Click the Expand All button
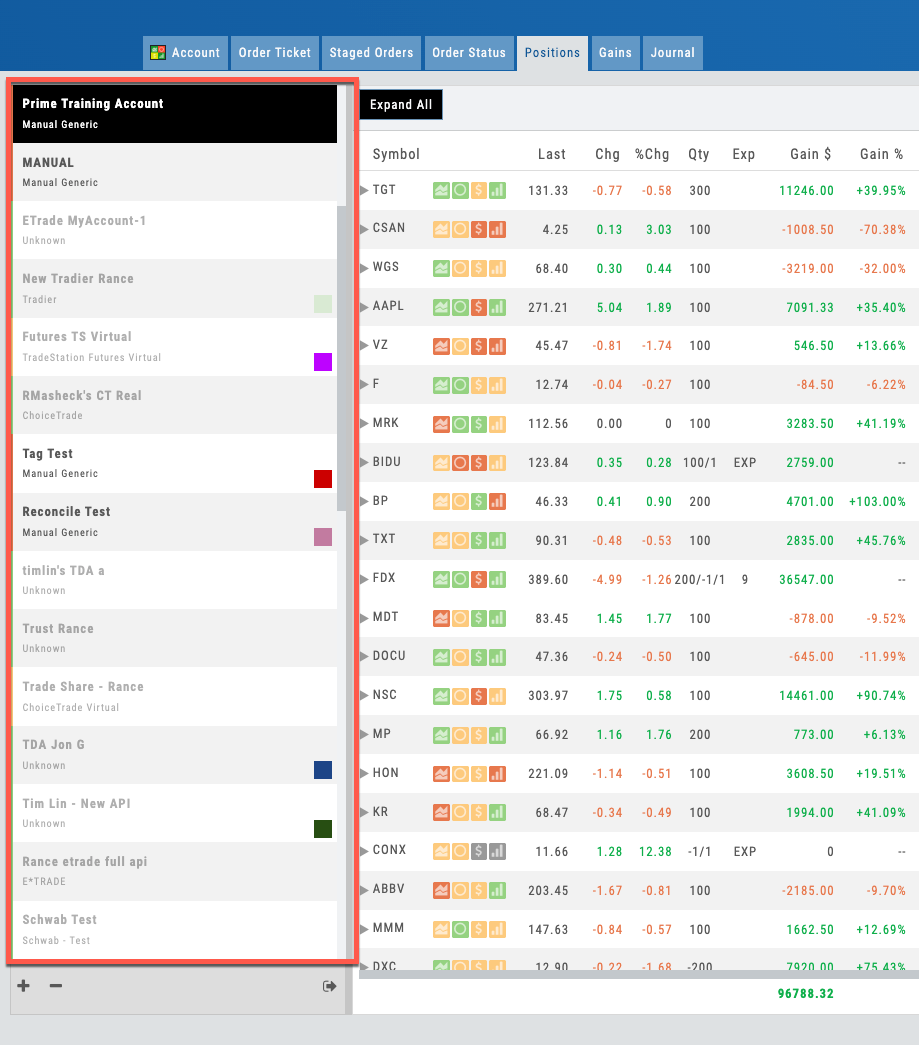 click(401, 105)
